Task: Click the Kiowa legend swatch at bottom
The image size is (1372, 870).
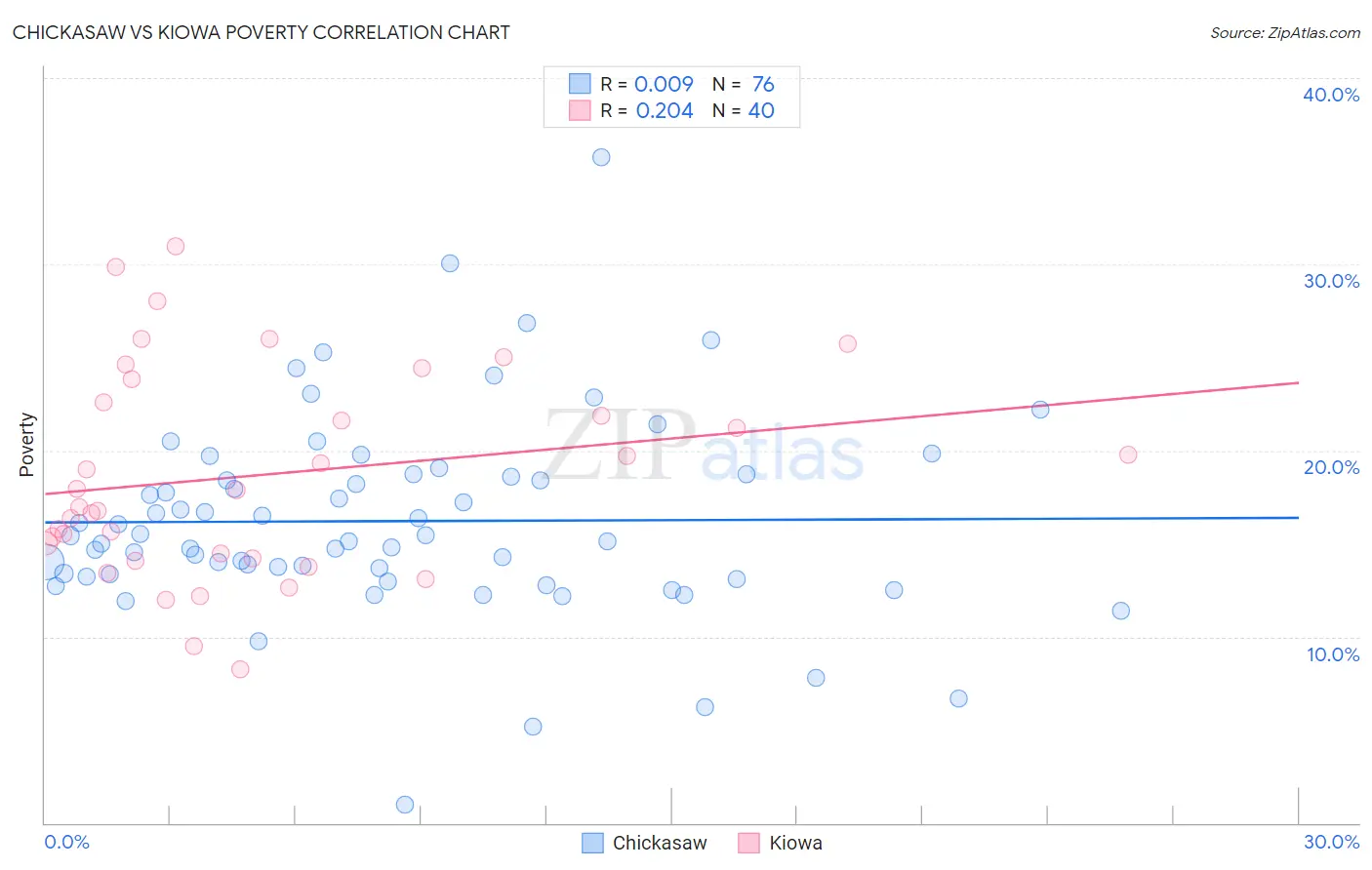Action: [x=748, y=844]
